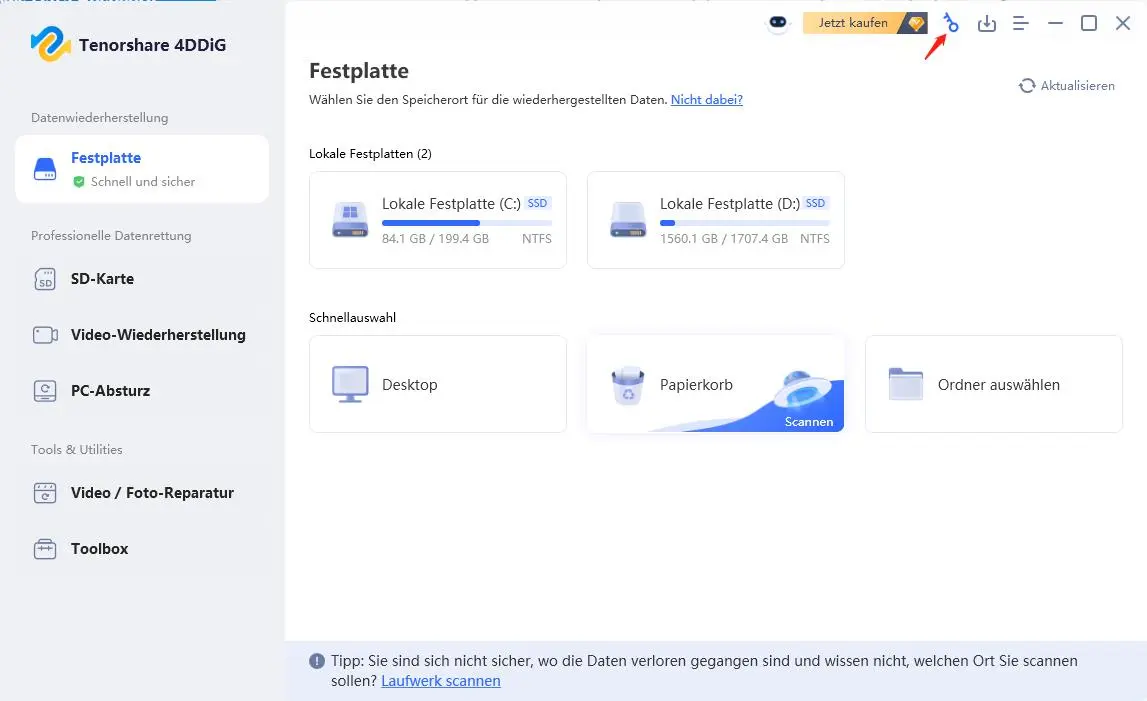Viewport: 1147px width, 701px height.
Task: Click the license key registration icon
Action: (950, 22)
